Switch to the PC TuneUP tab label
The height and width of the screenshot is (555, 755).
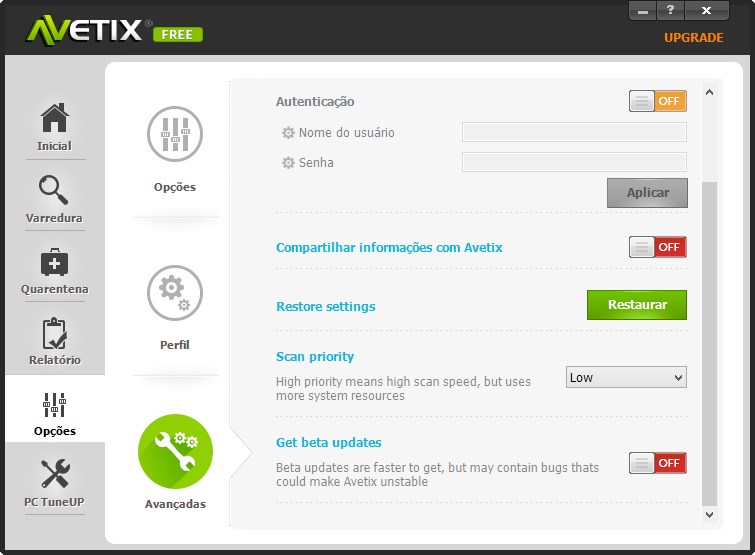(54, 502)
